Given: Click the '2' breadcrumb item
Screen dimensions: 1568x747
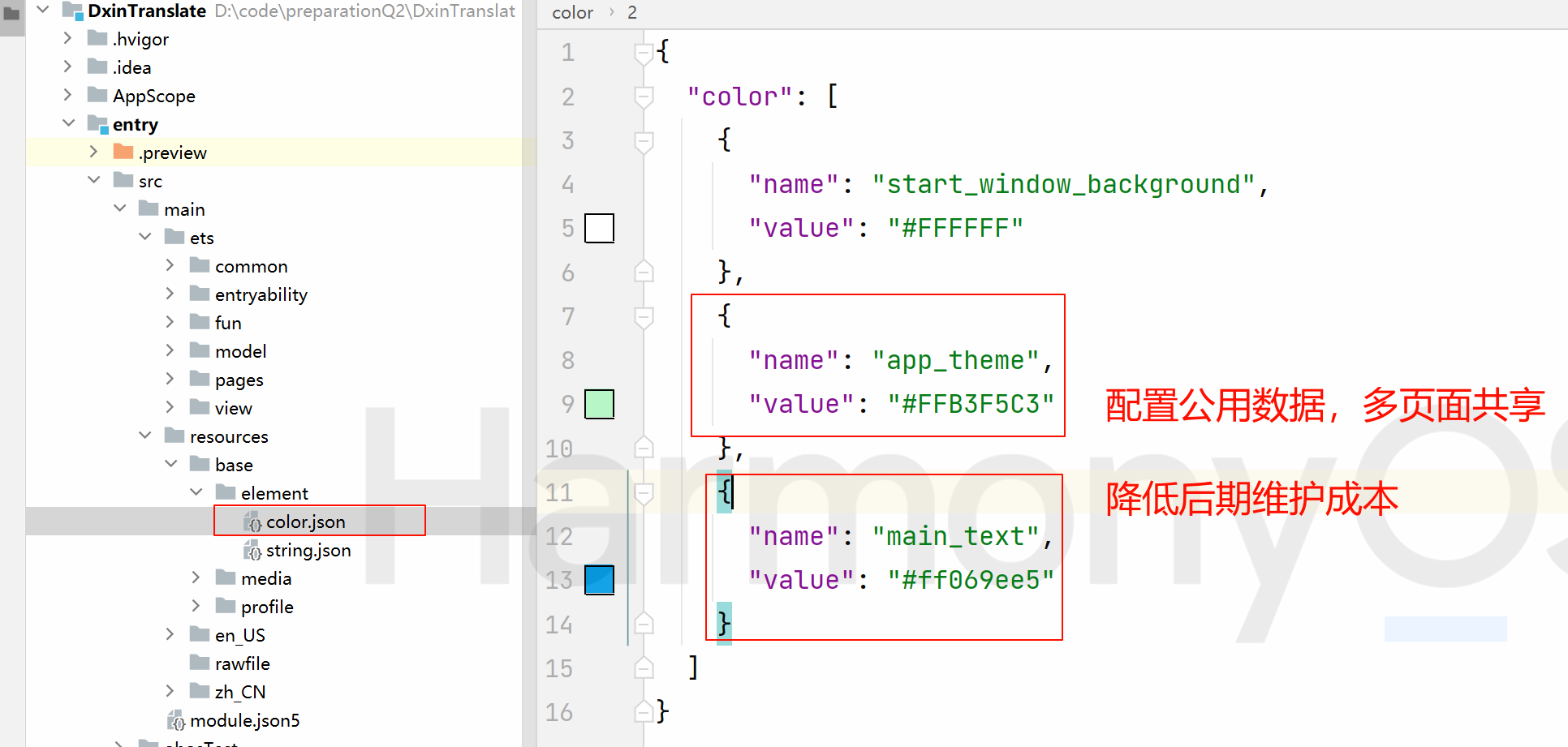Looking at the screenshot, I should point(632,13).
